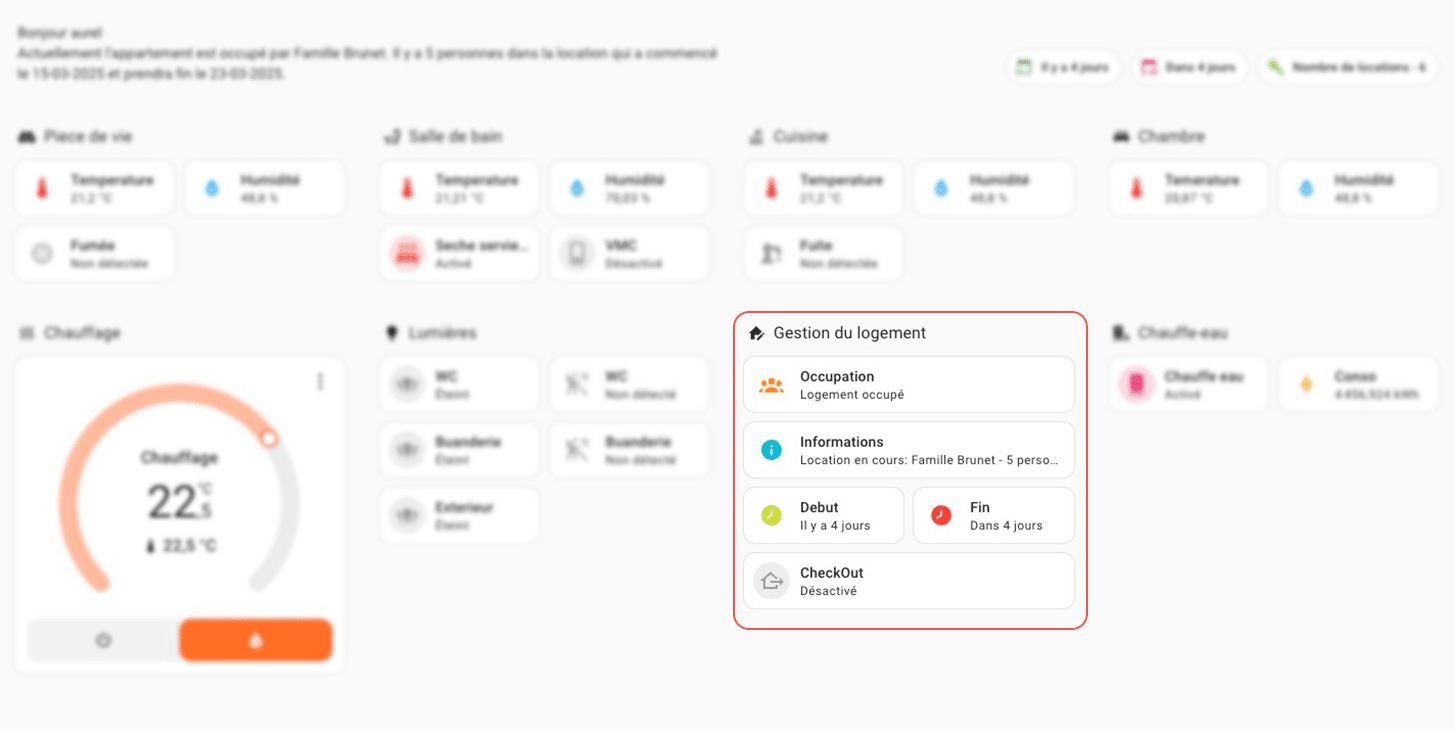Click the Dans 4 jours calendar badge
The width and height of the screenshot is (1455, 731).
pyautogui.click(x=1190, y=67)
